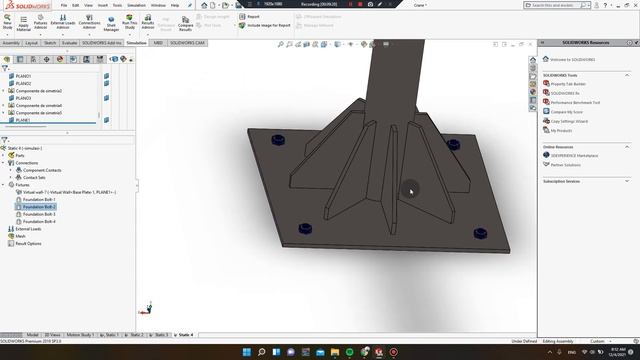Expand Fixtures Advisor dropdown arrow
The image size is (640, 360).
point(40,34)
